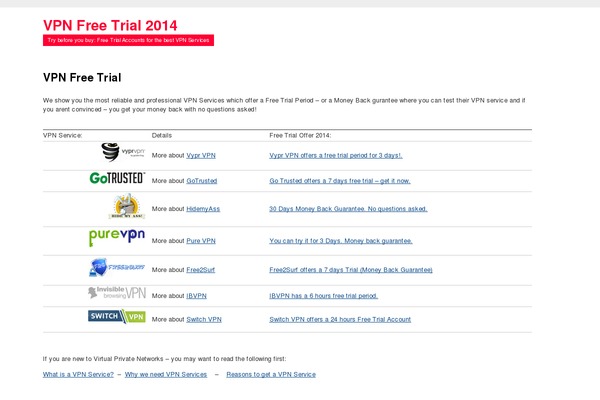The height and width of the screenshot is (400, 600).
Task: Follow the Switch VPN 24 hours trial offer
Action: 340,319
